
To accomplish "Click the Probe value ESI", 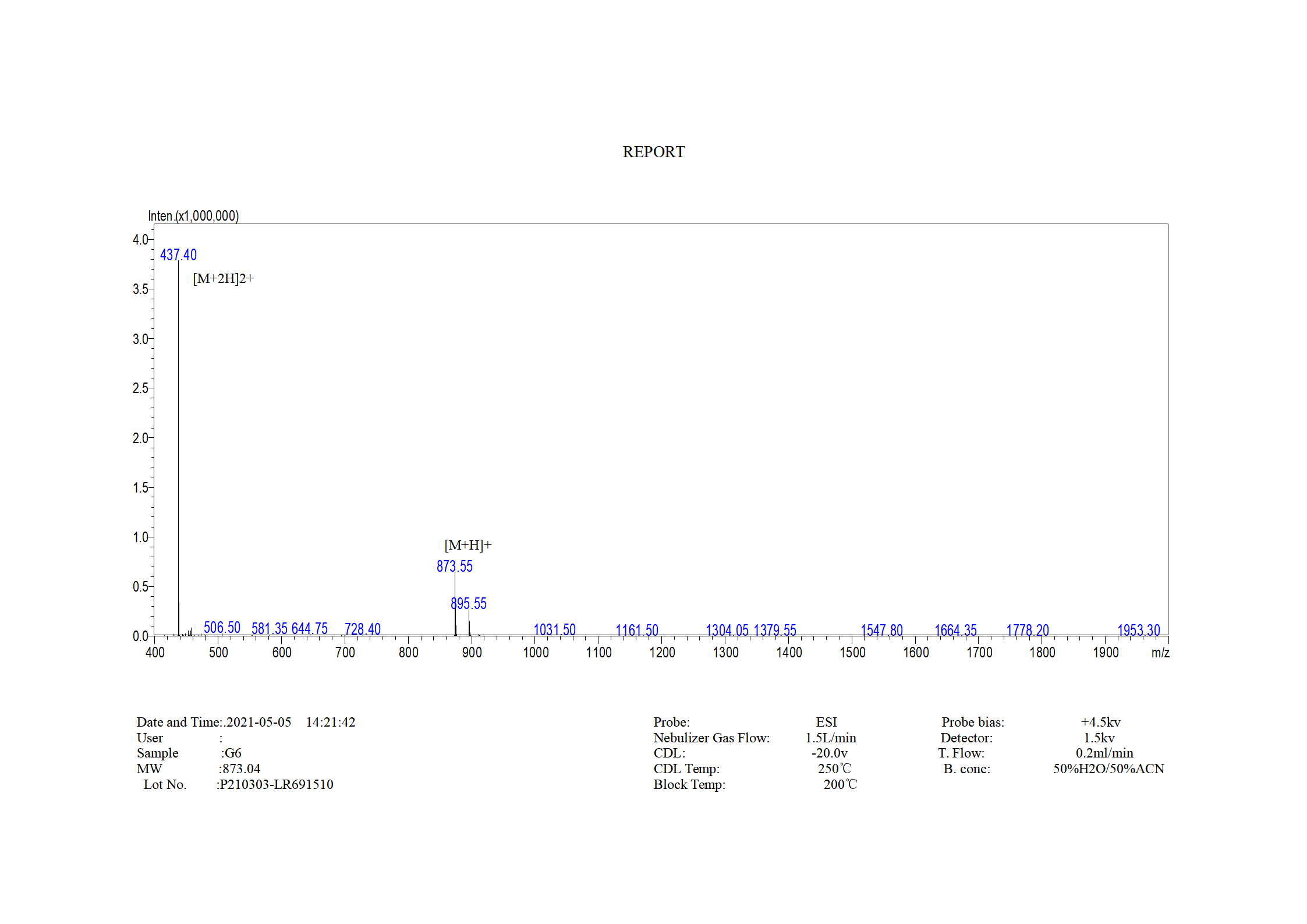I will coord(826,723).
